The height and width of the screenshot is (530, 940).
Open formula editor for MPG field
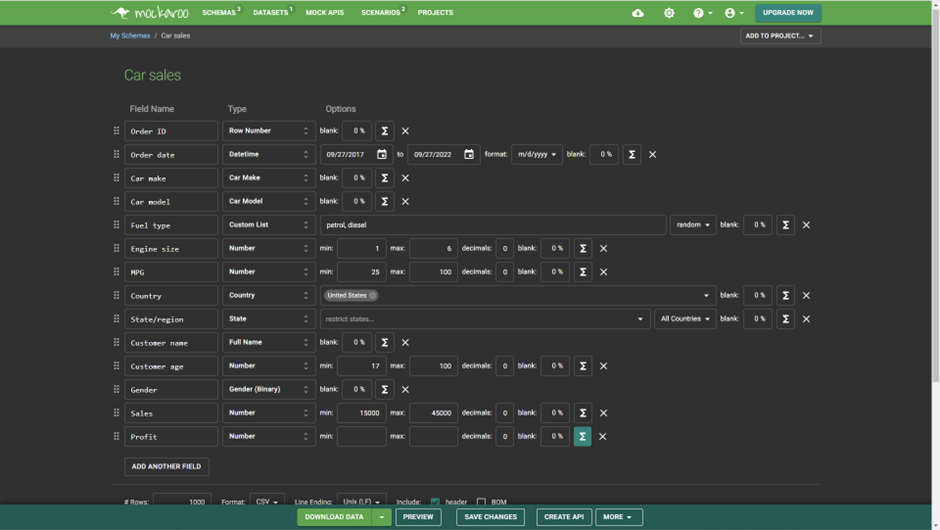(583, 272)
